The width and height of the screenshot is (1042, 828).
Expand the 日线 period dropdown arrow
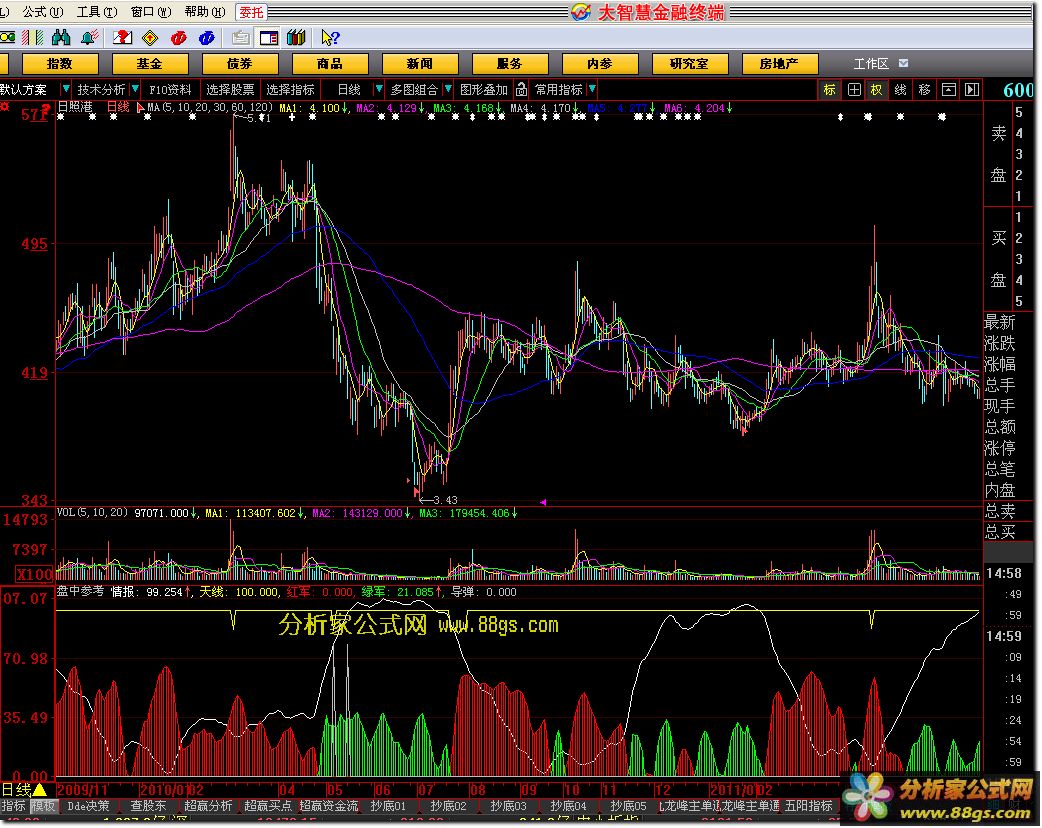pos(379,88)
